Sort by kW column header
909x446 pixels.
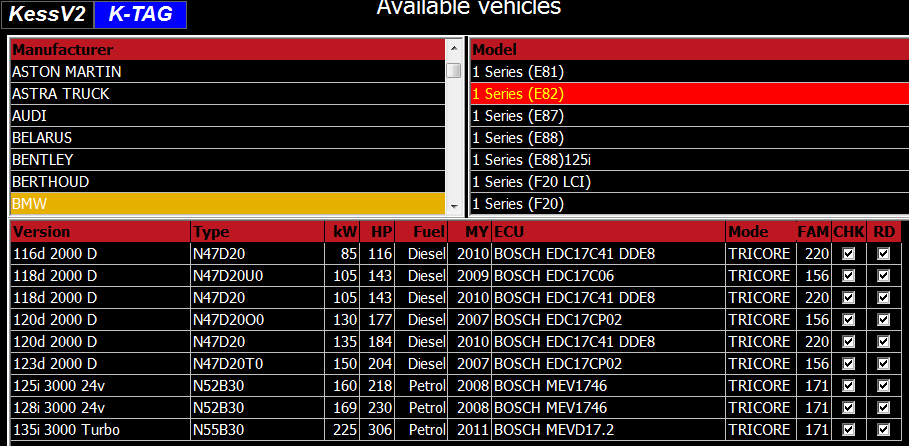point(342,232)
